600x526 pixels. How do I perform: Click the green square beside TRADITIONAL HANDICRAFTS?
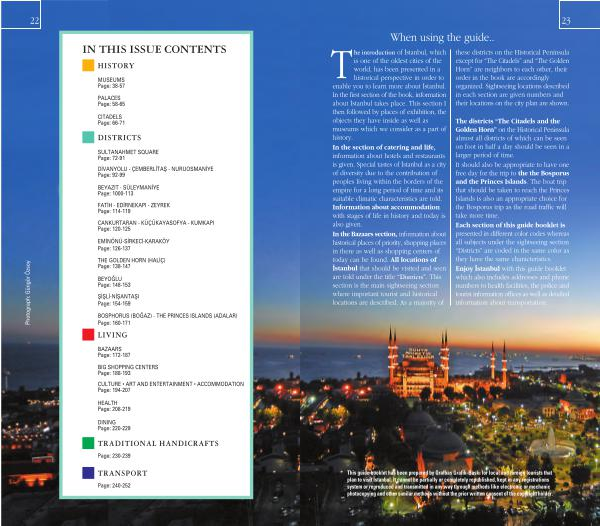(89, 441)
